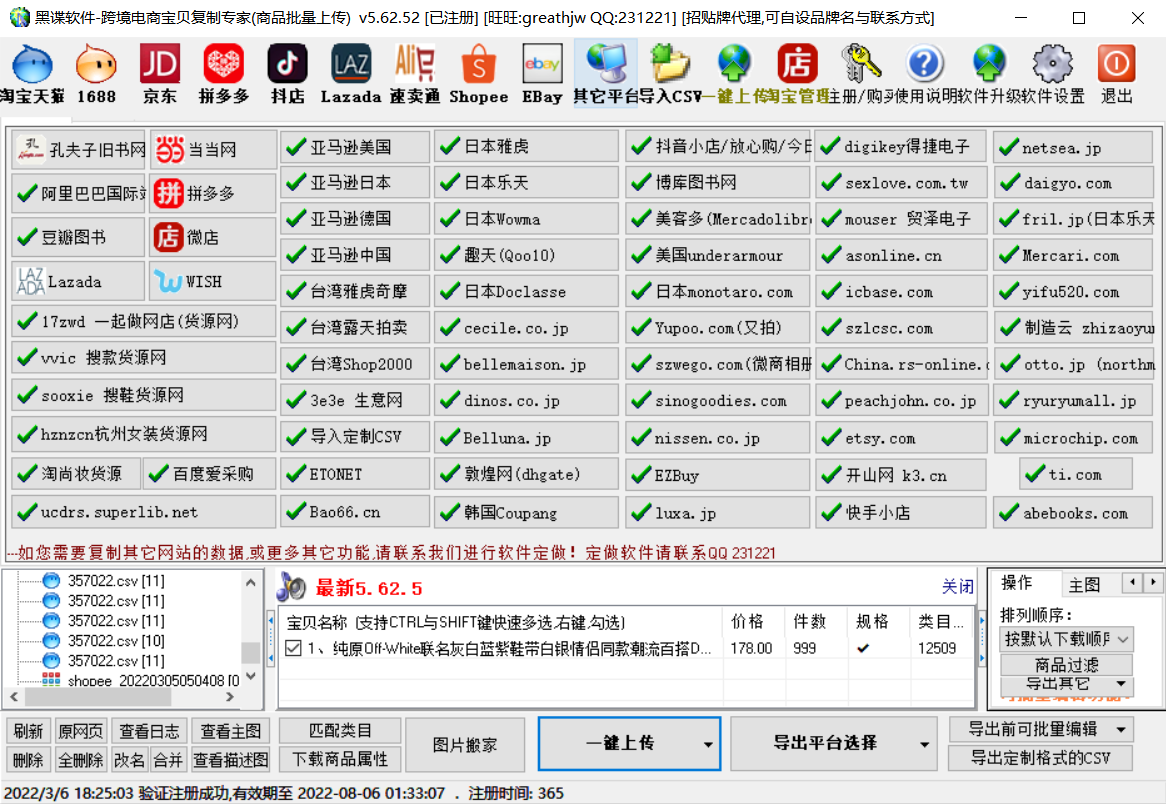Click the file tree horizontal scrollbar thumb
This screenshot has height=804, width=1166.
coord(98,697)
